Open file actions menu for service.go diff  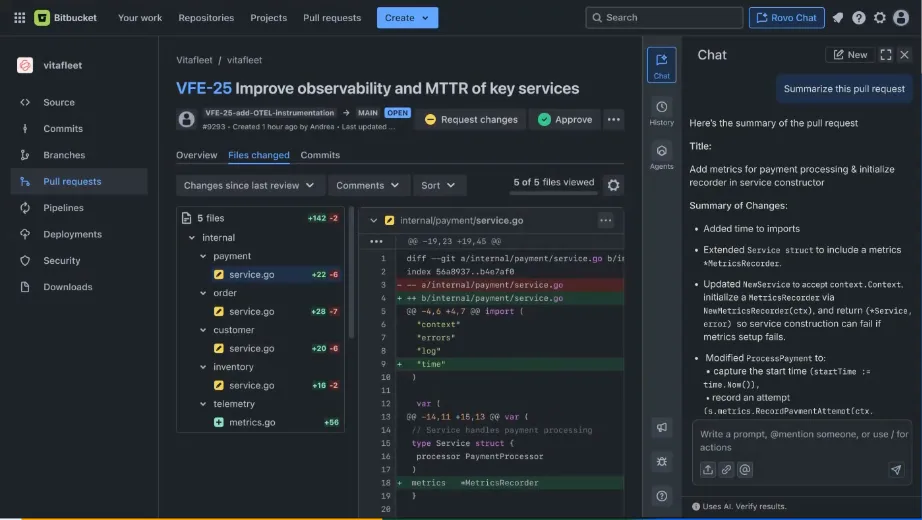tap(606, 221)
